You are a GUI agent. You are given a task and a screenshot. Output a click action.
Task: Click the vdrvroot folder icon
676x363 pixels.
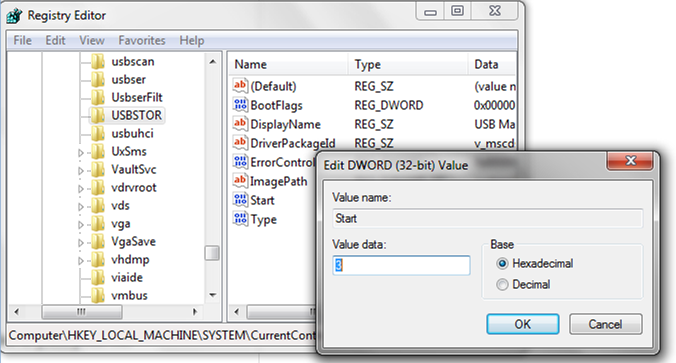[98, 188]
